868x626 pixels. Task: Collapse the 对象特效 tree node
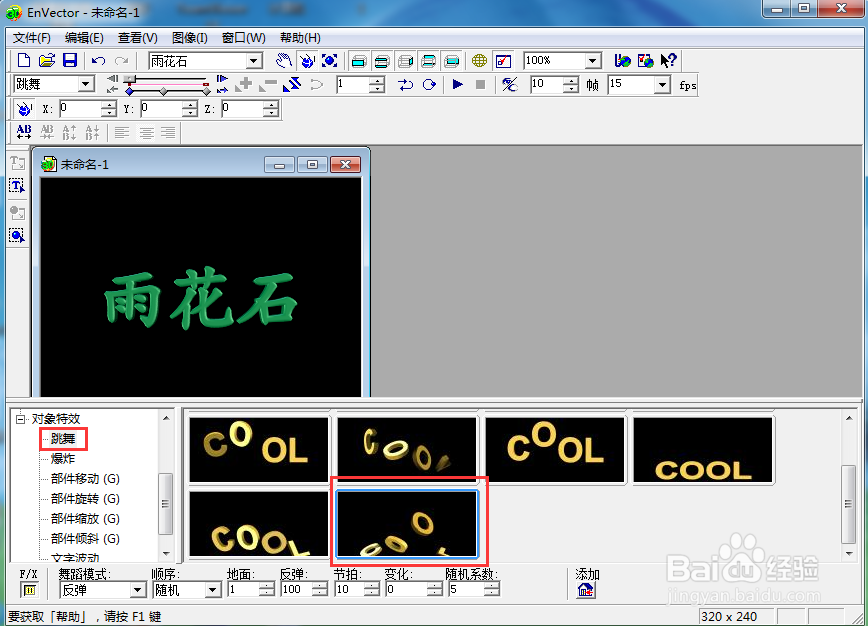[x=21, y=418]
